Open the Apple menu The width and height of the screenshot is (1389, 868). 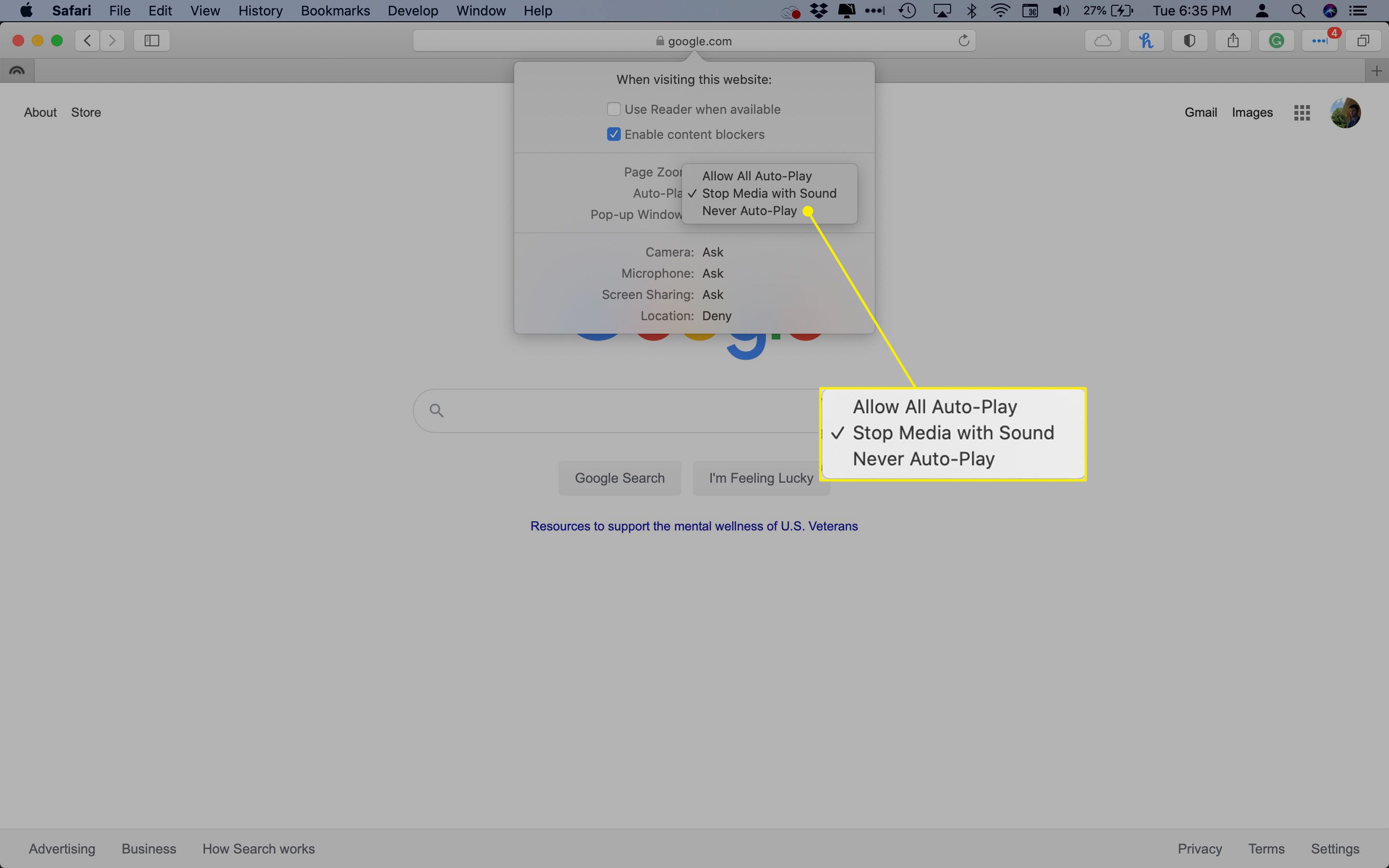click(27, 10)
